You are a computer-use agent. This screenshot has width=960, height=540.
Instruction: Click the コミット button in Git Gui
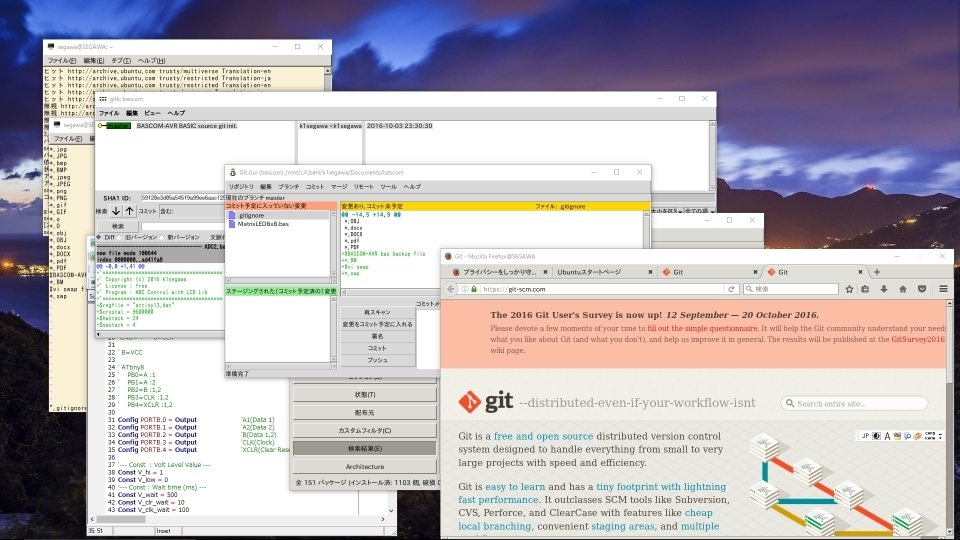point(377,348)
